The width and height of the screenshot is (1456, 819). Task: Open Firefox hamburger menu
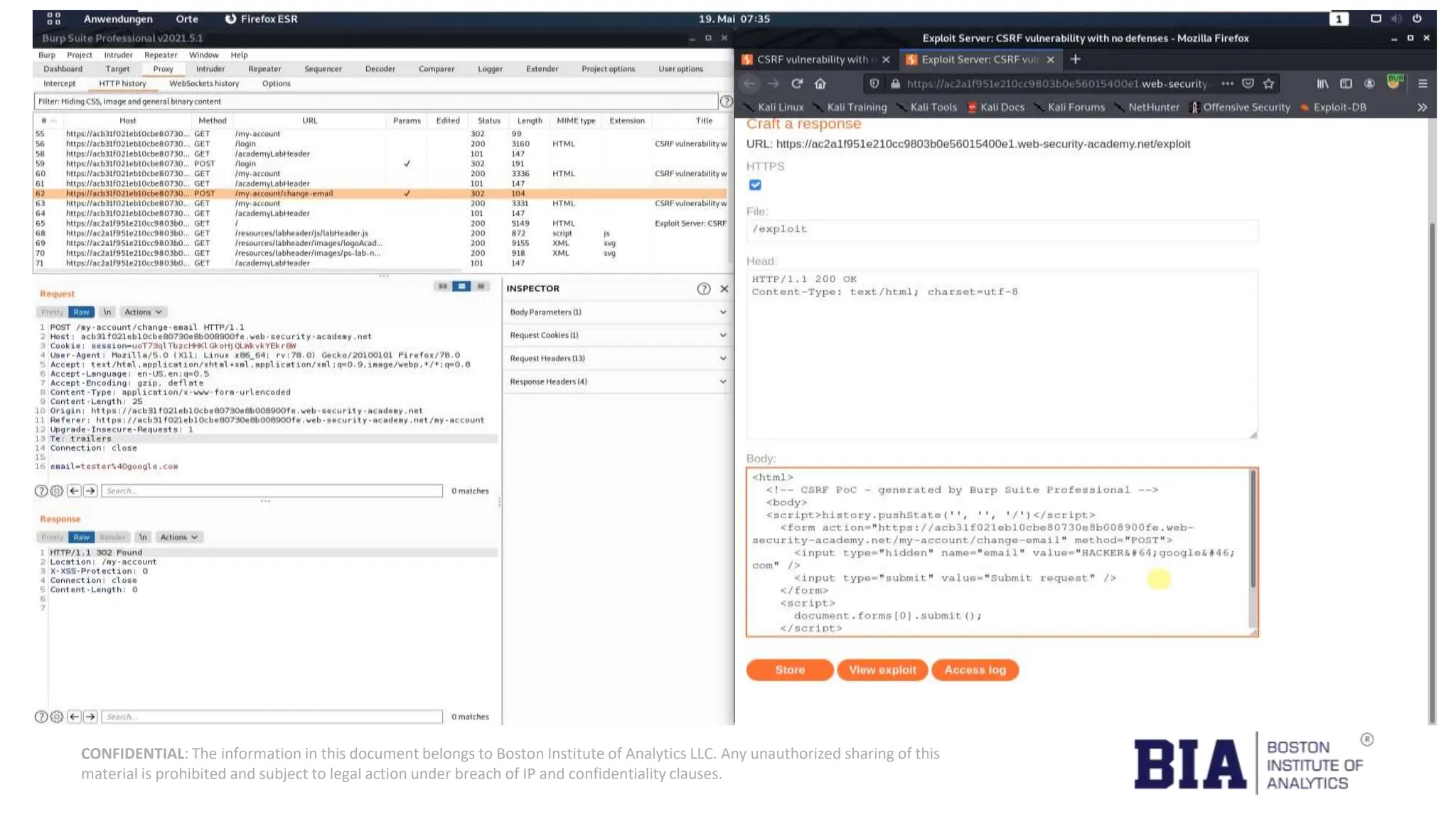coord(1423,84)
